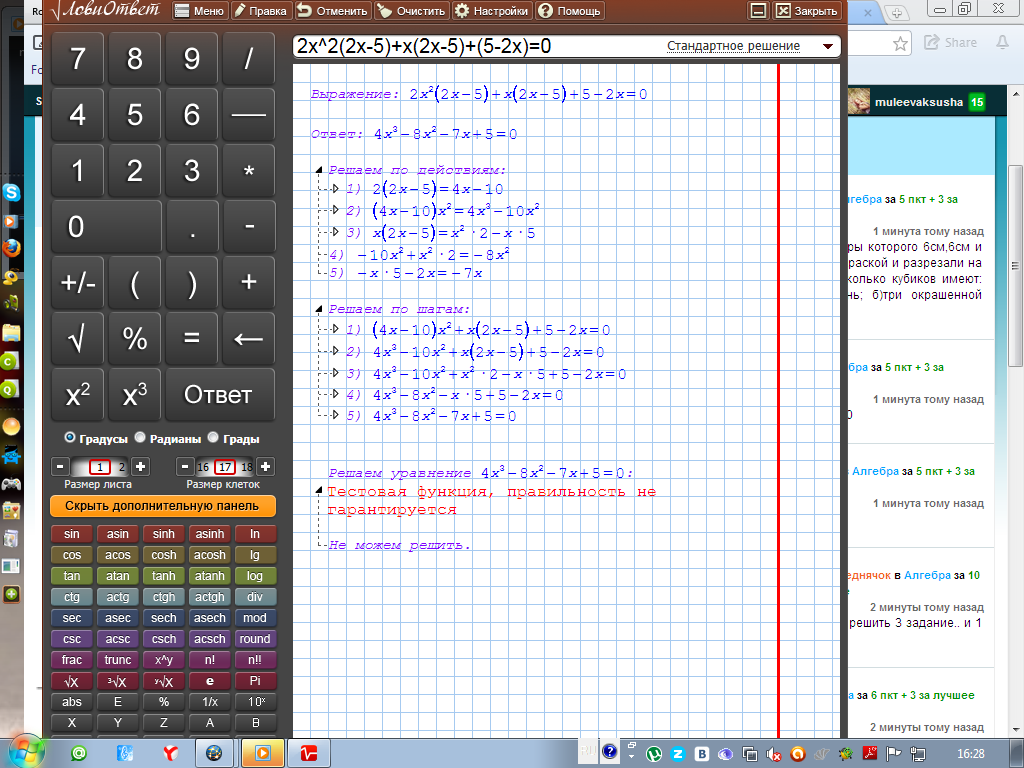Click the acosh function button
The height and width of the screenshot is (768, 1024).
point(210,554)
